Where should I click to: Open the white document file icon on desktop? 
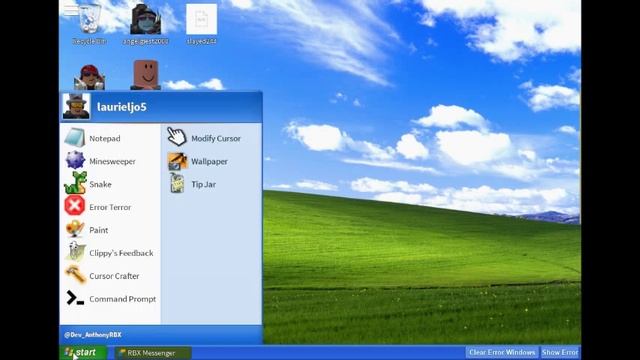pyautogui.click(x=202, y=19)
